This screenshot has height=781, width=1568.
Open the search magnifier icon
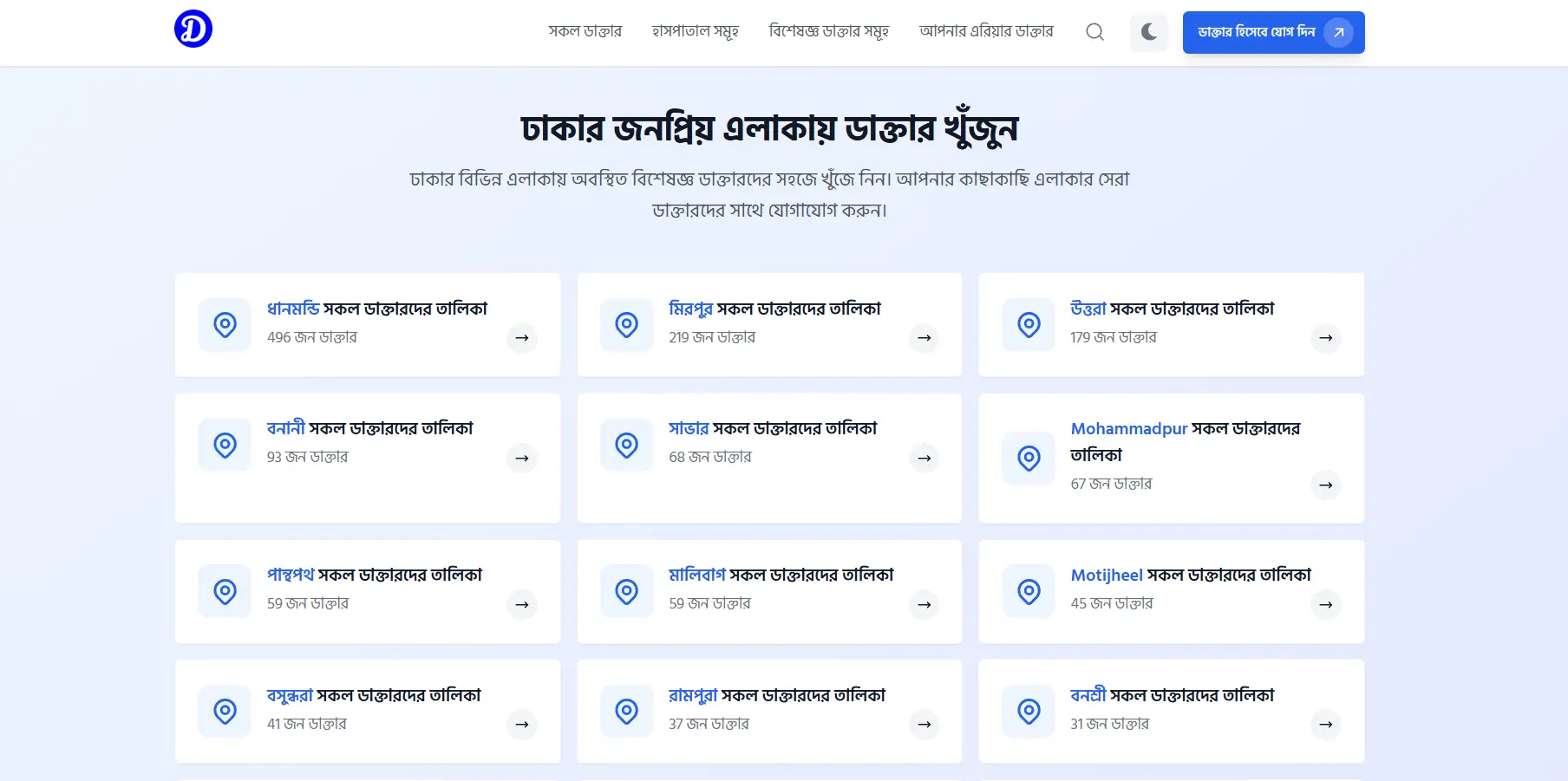click(x=1094, y=32)
